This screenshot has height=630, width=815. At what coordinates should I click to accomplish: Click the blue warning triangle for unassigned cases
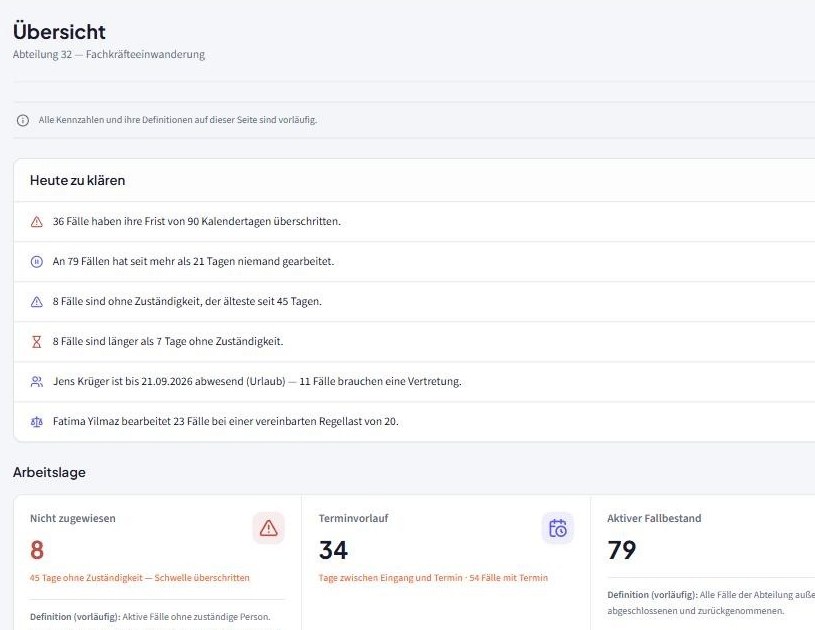point(36,301)
